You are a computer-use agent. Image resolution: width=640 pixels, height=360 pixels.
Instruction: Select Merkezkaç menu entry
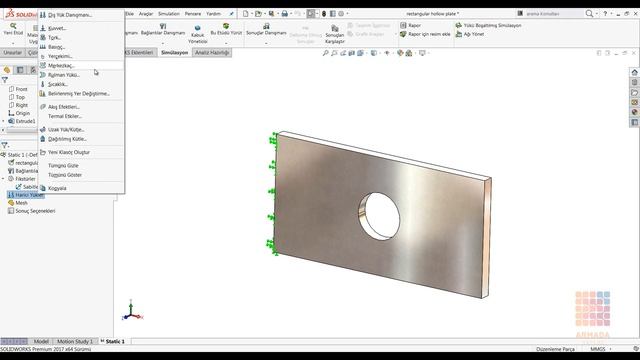[81, 65]
